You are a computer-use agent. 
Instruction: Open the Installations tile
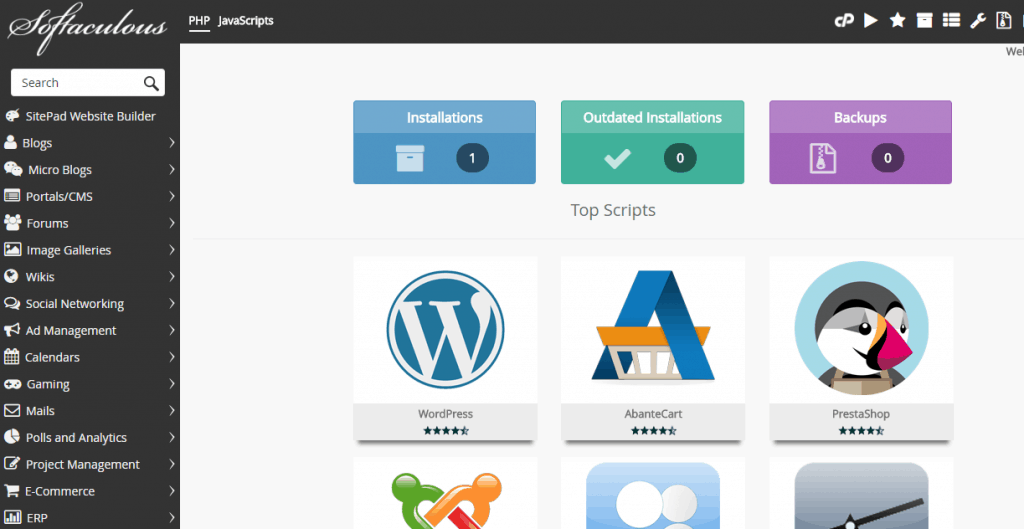click(444, 142)
